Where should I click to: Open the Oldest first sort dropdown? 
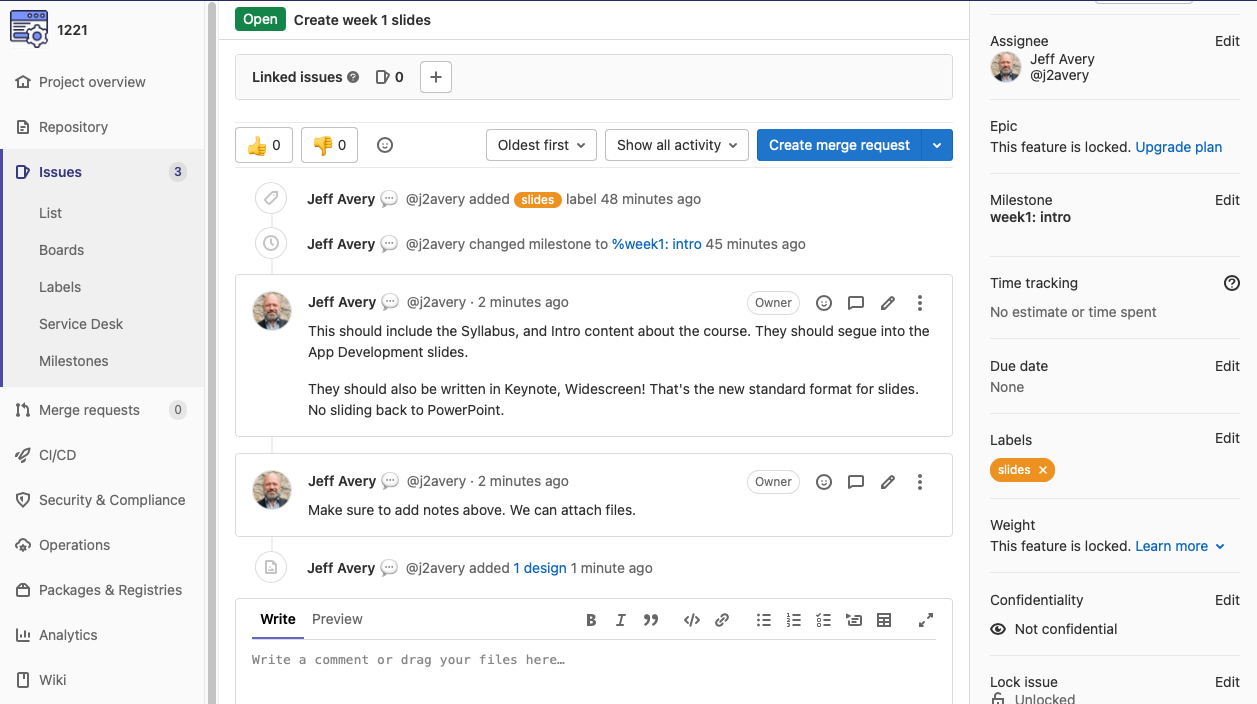(x=541, y=144)
